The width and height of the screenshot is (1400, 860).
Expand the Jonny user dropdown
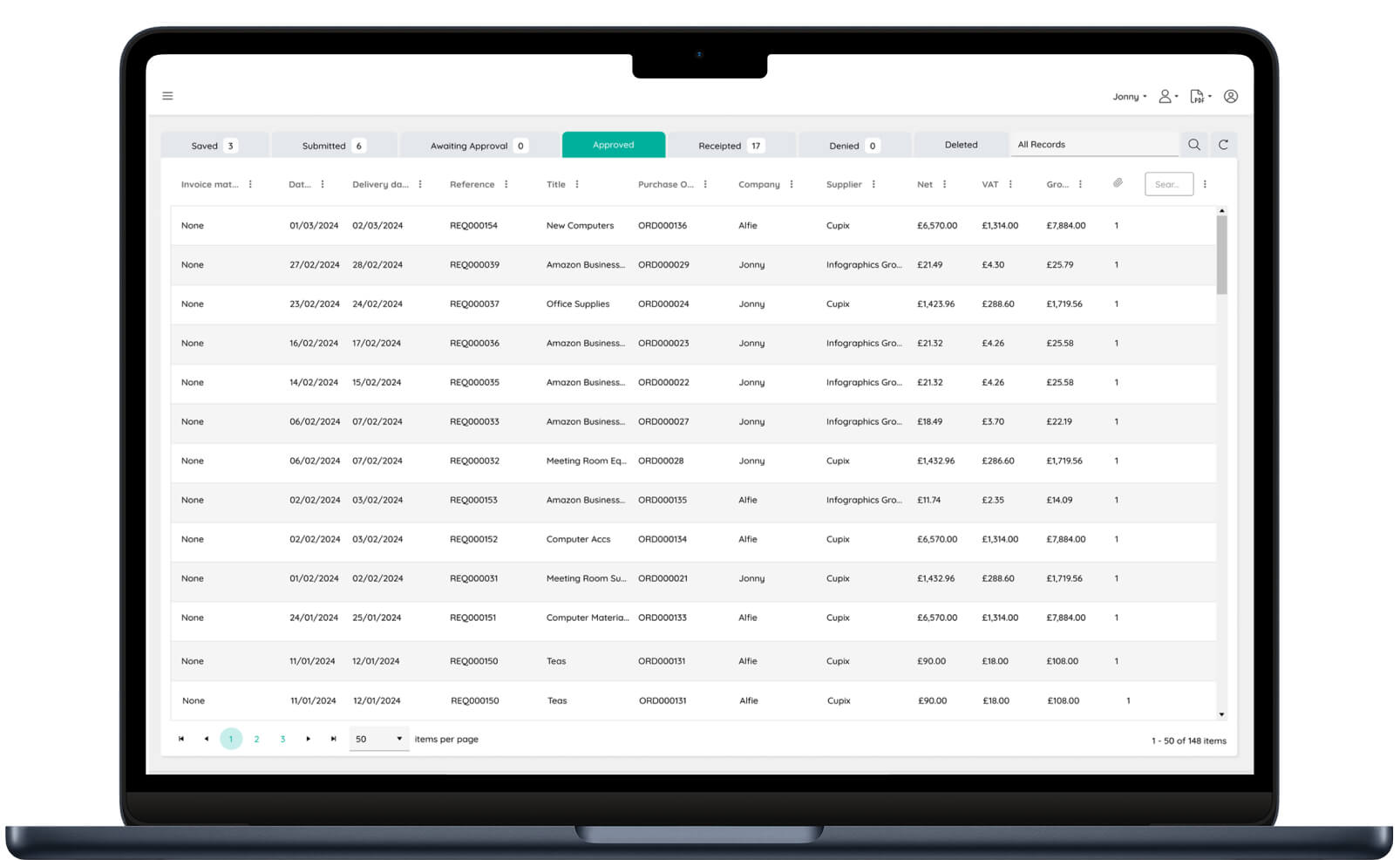1129,97
